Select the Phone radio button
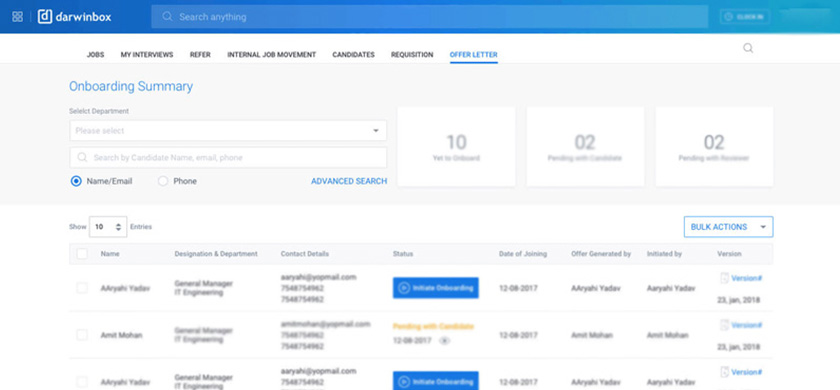This screenshot has height=390, width=840. [x=163, y=181]
